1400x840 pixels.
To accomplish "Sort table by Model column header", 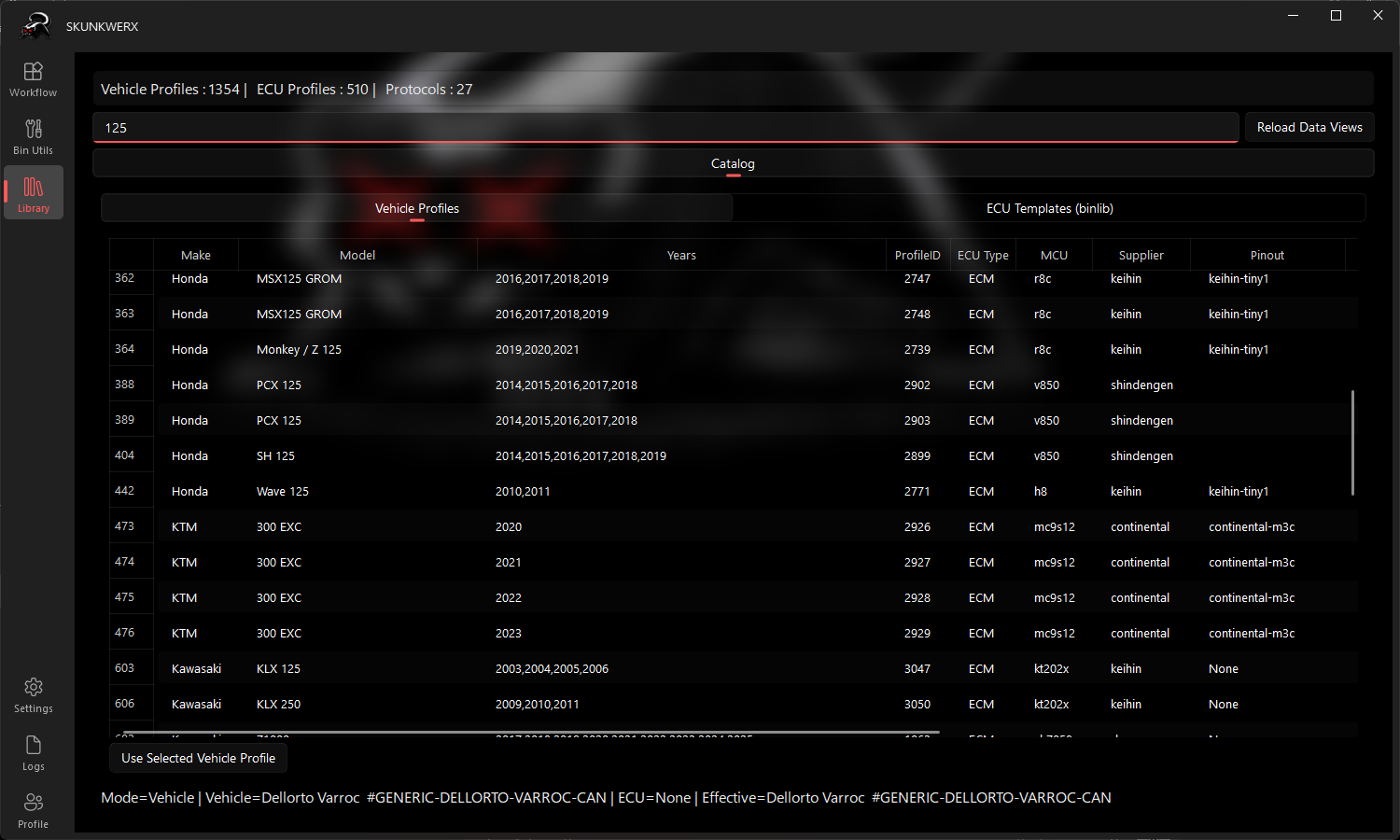I will [x=357, y=255].
